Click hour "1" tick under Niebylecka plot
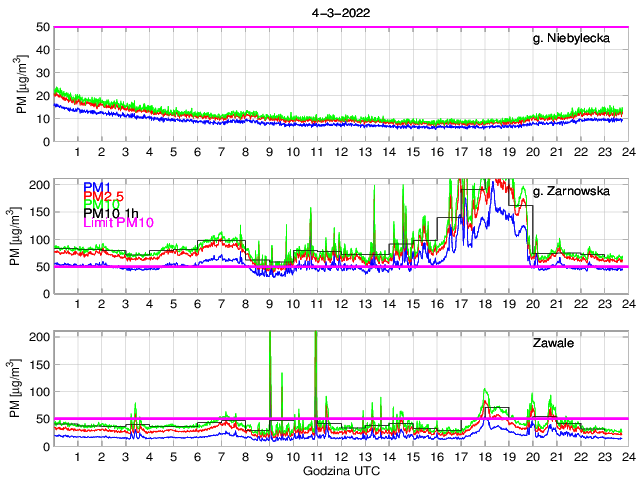Screen dimensions: 640x480 [x=78, y=152]
